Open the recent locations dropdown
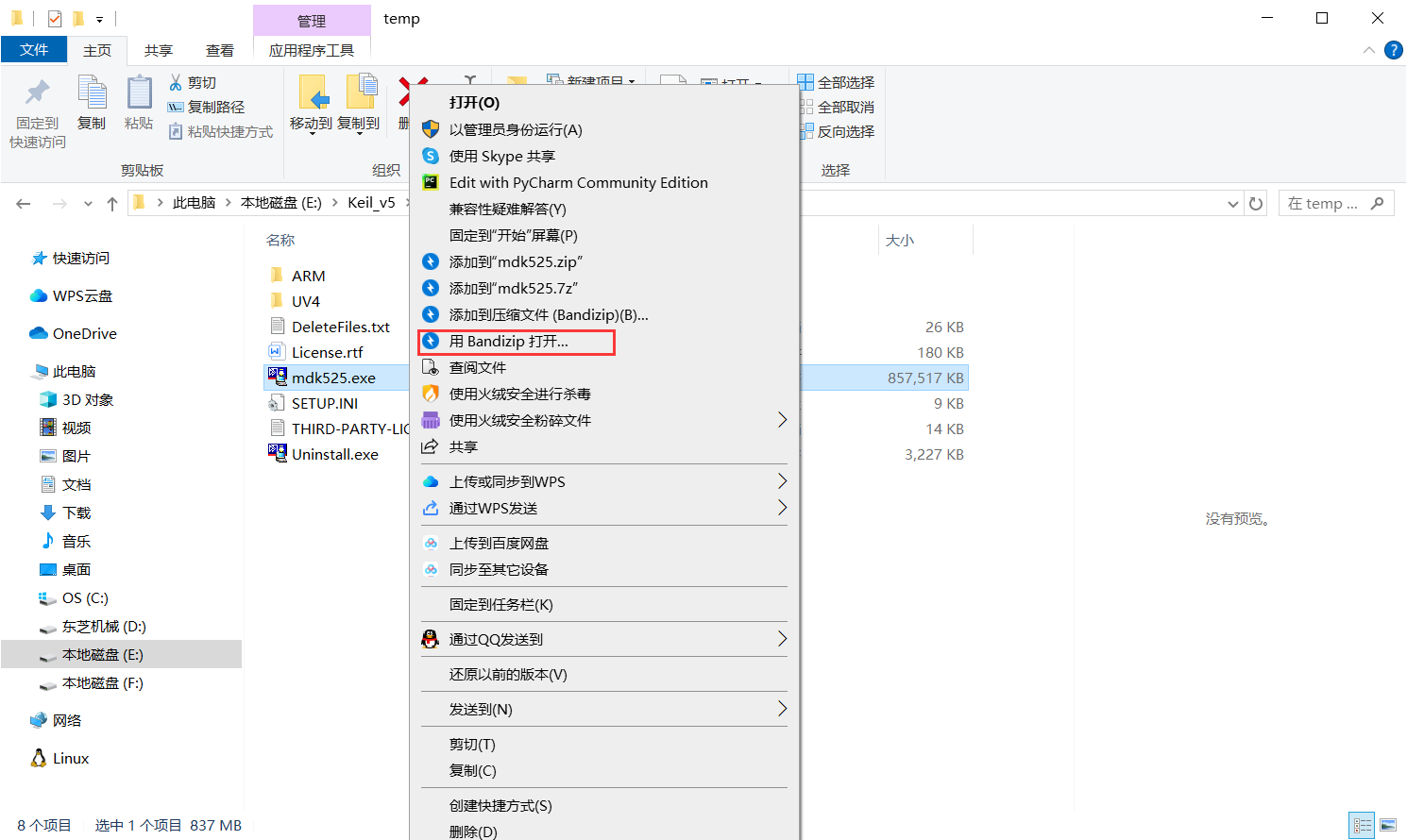 point(88,203)
